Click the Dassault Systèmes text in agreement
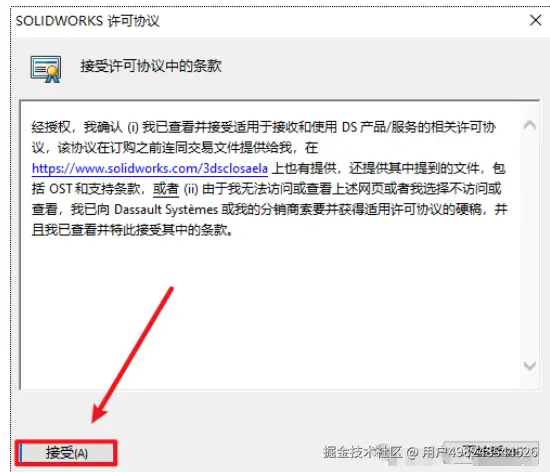The image size is (550, 472). click(x=166, y=210)
